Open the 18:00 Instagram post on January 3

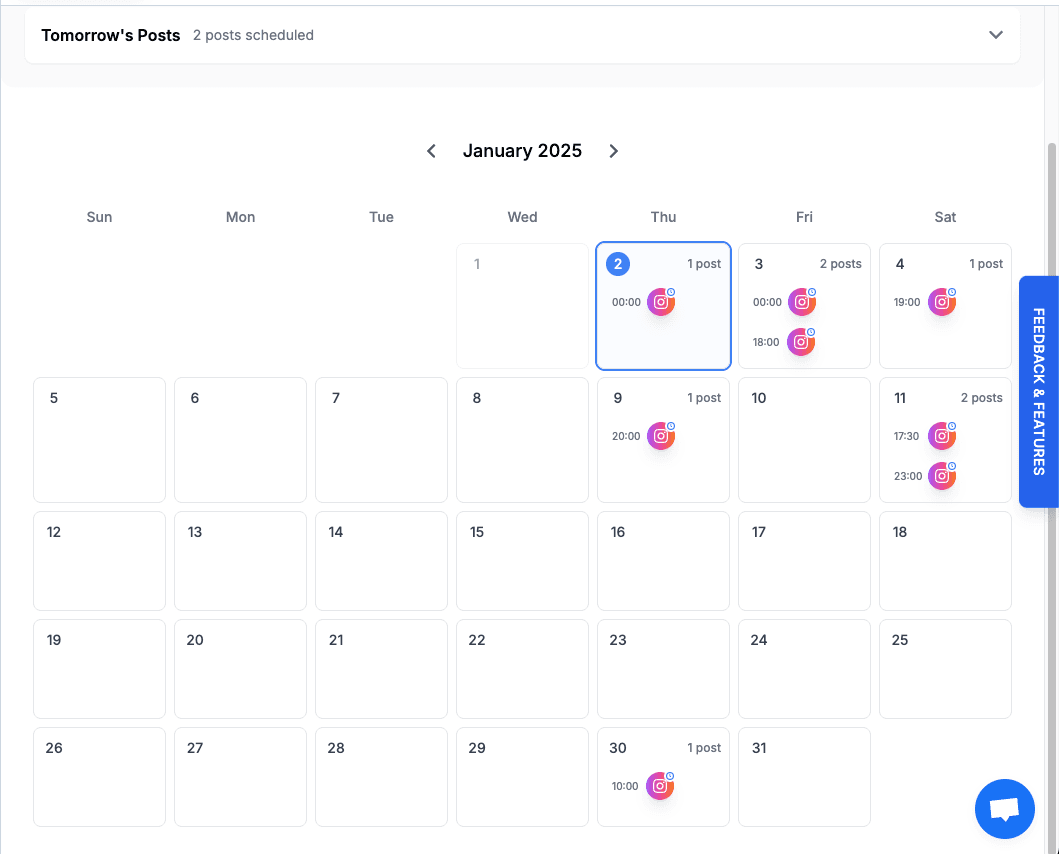pyautogui.click(x=801, y=342)
